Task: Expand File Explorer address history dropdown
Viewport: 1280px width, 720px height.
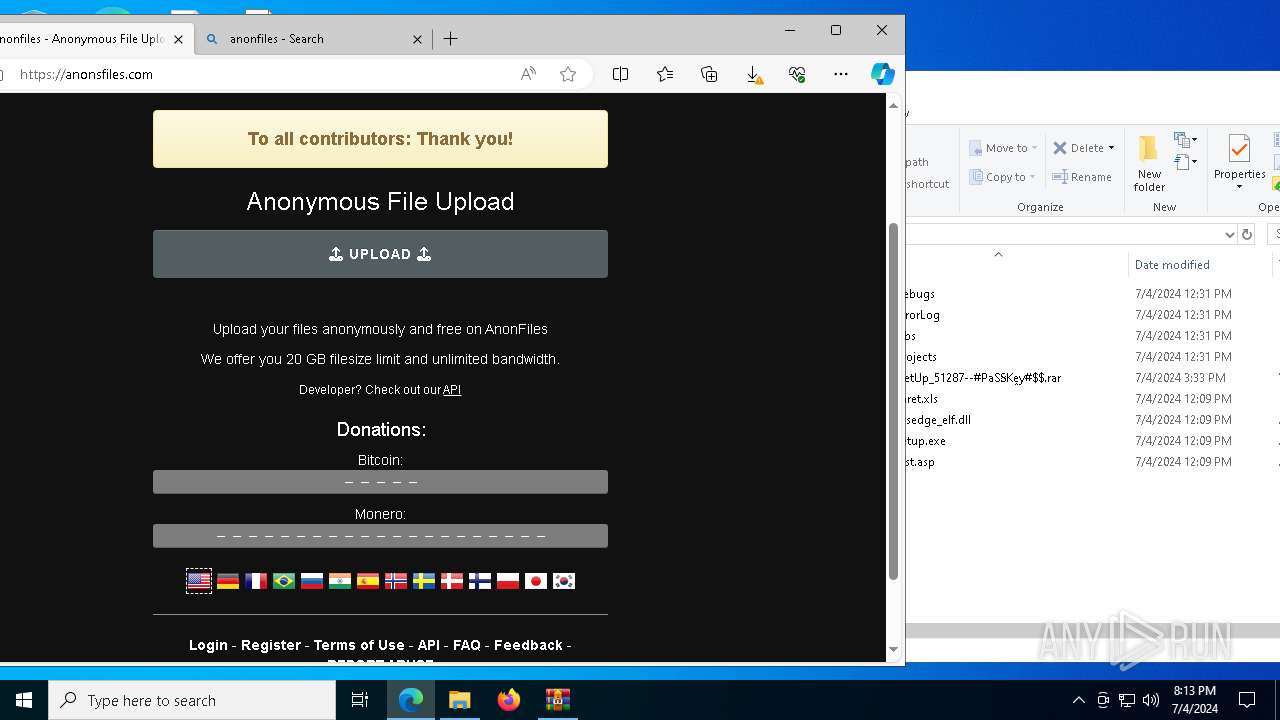Action: click(x=1229, y=234)
